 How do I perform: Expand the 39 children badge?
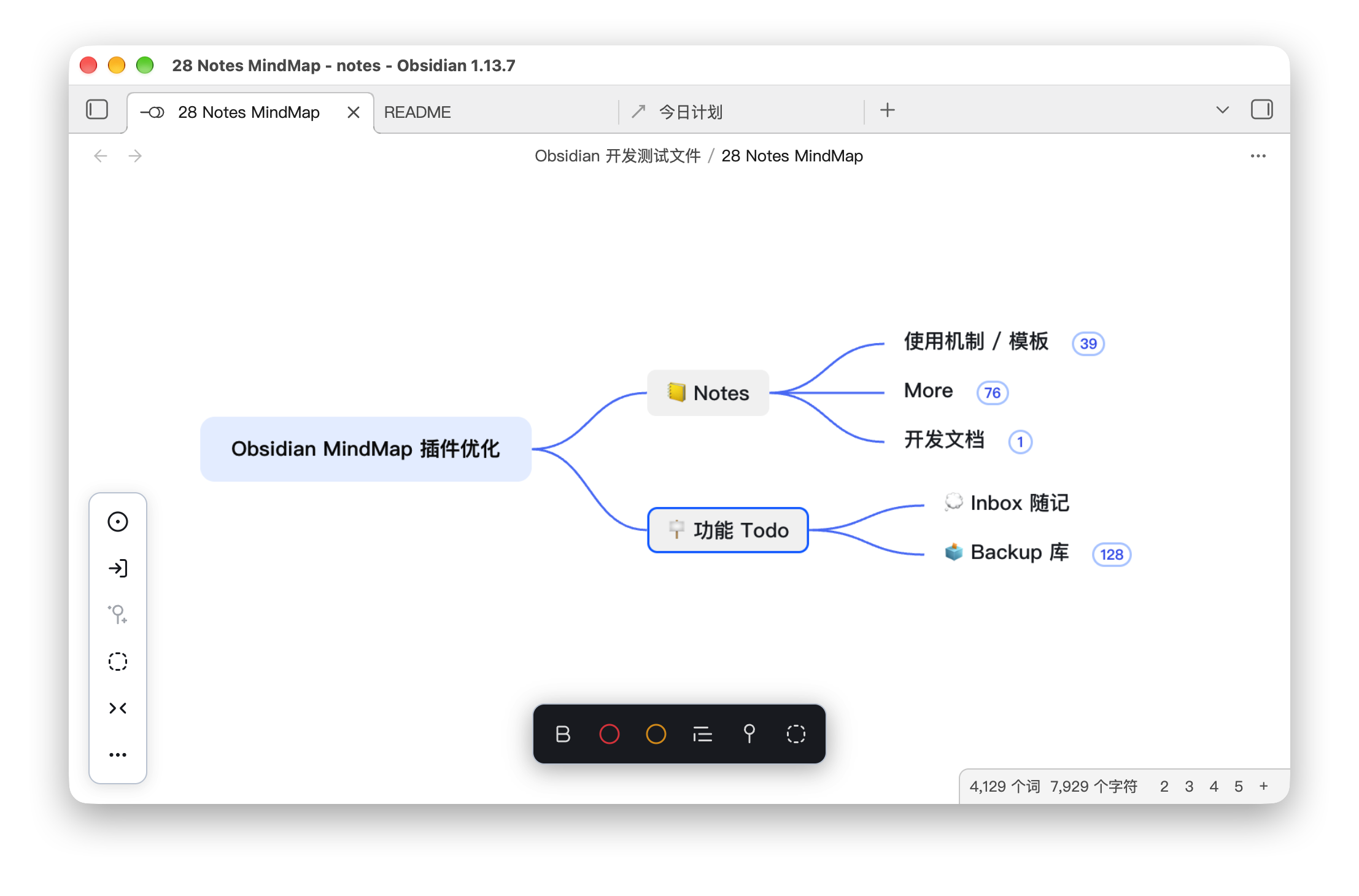pyautogui.click(x=1088, y=344)
